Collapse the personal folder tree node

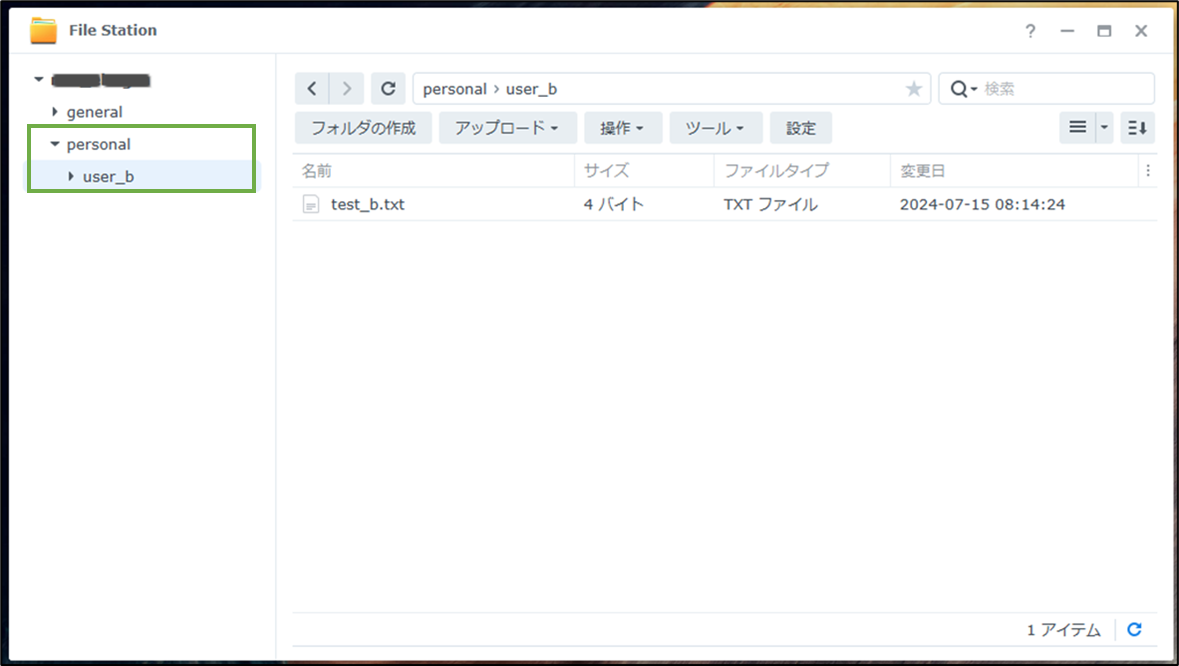[55, 144]
